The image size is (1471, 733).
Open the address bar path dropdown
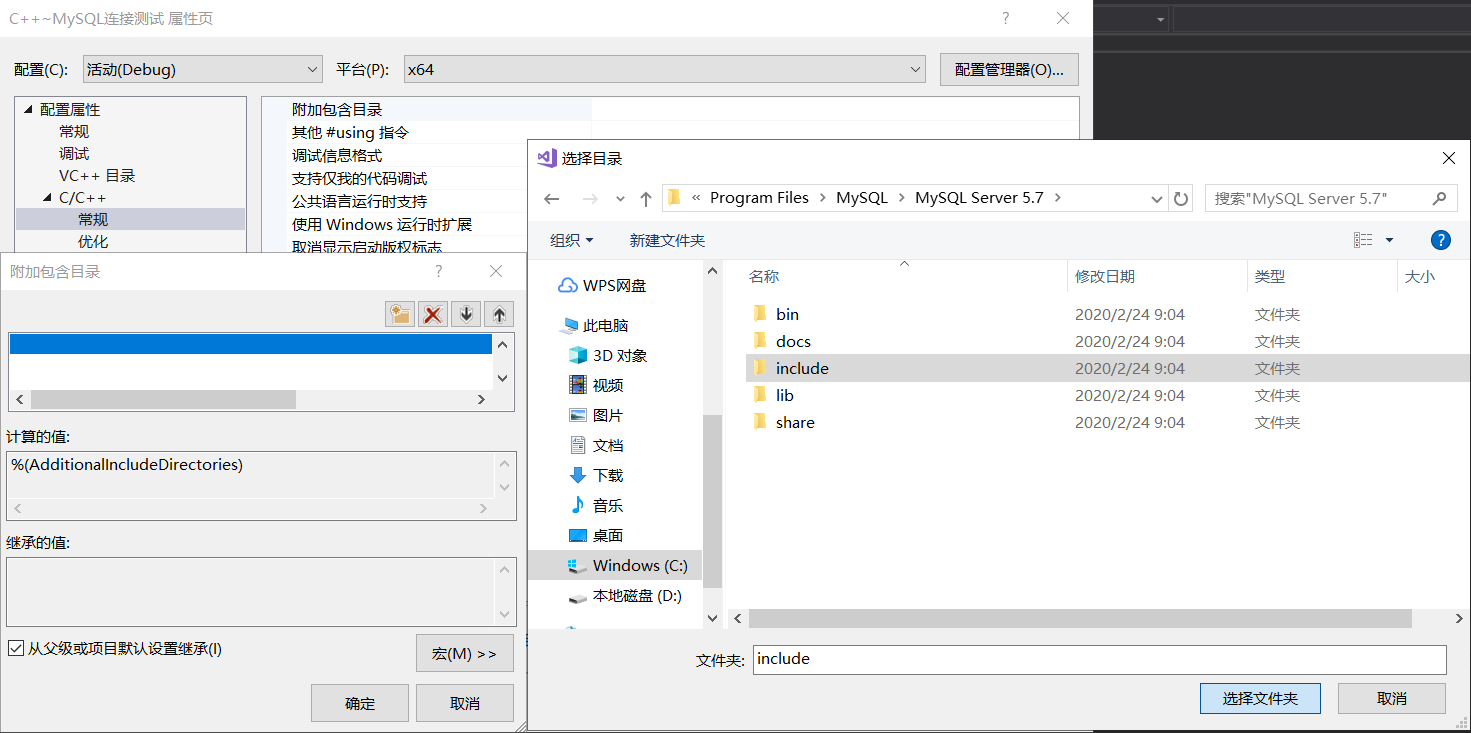[1156, 198]
